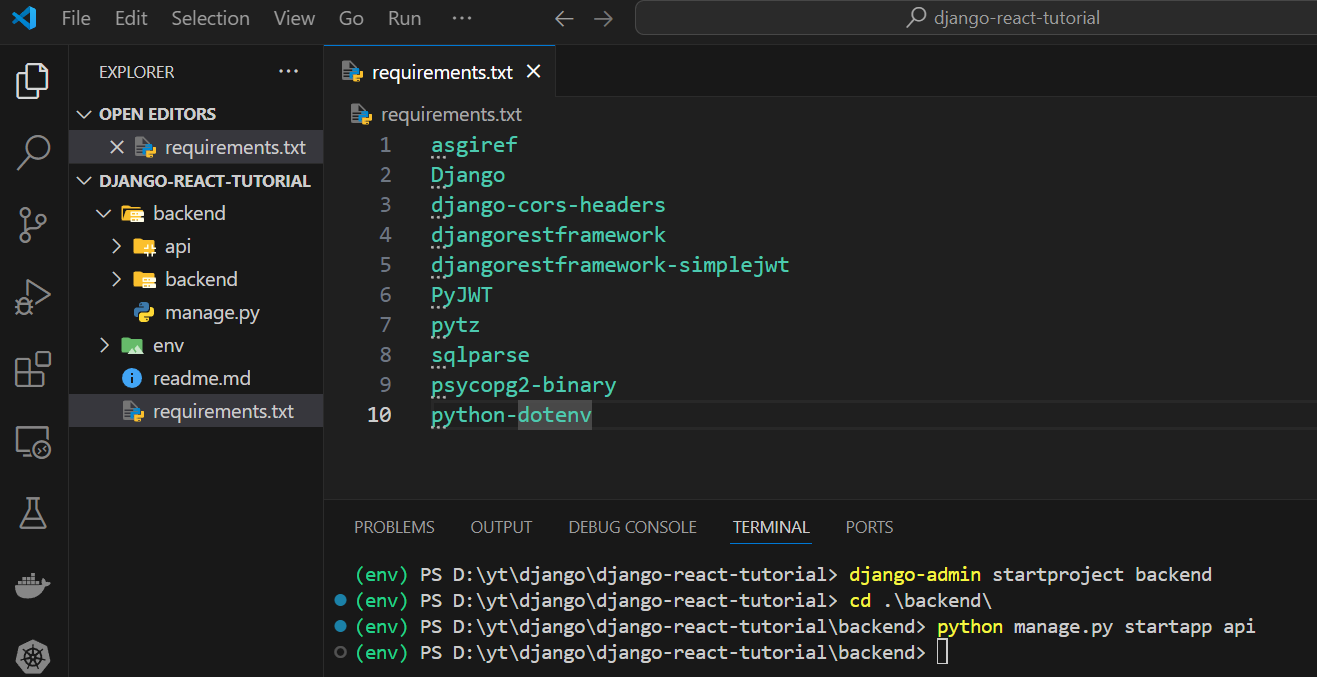Select requirements.txt in the file tree
1317x677 pixels.
(x=196, y=412)
